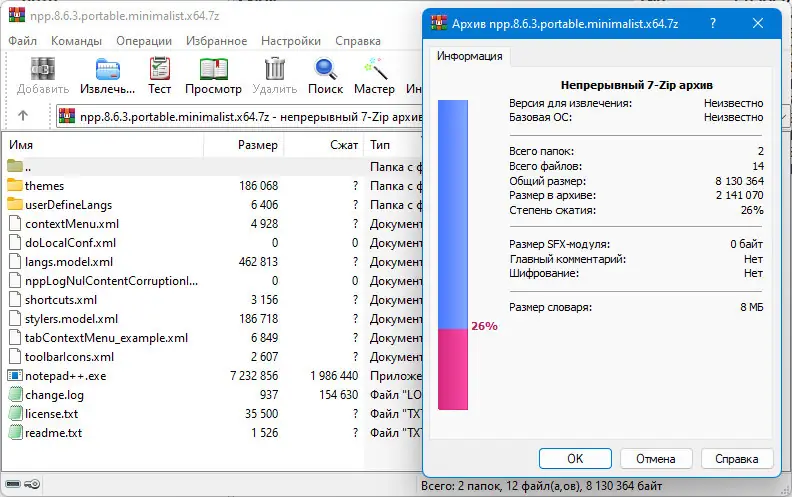Click the Add (Добавить) toolbar icon

click(x=43, y=69)
